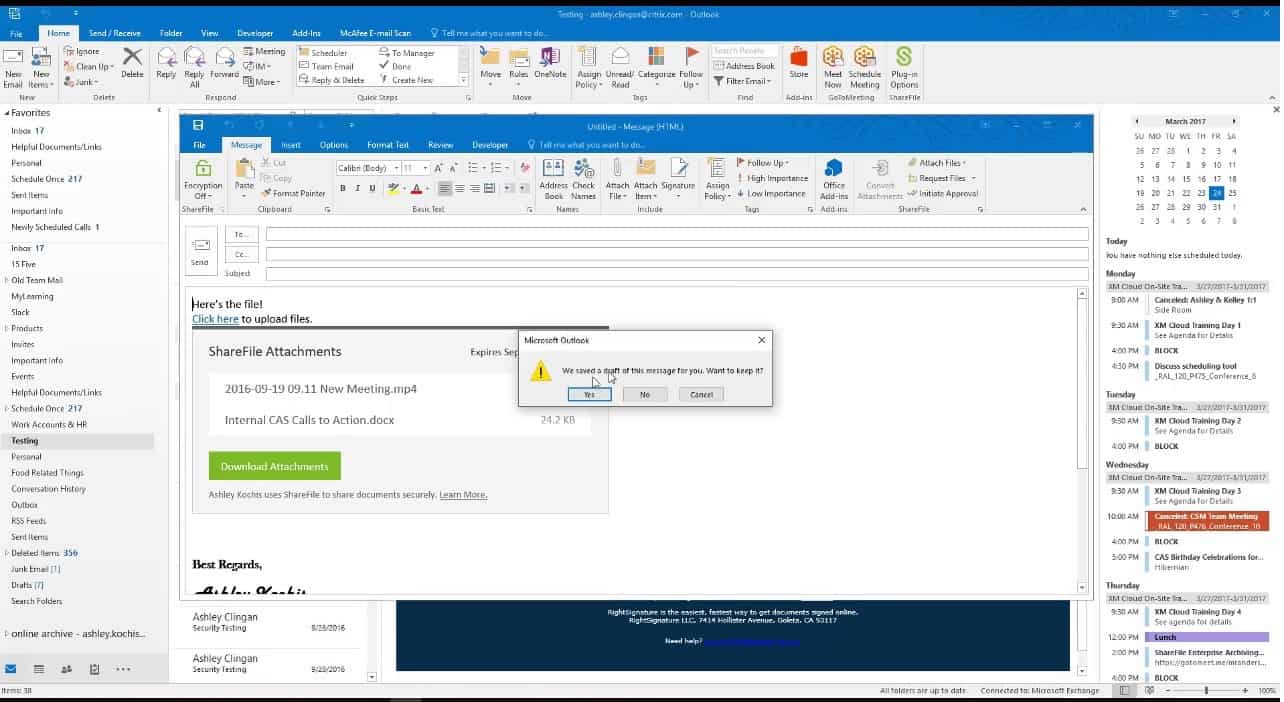Open the Clean Up dropdown
Screen dimensions: 1284x702
click(x=91, y=67)
